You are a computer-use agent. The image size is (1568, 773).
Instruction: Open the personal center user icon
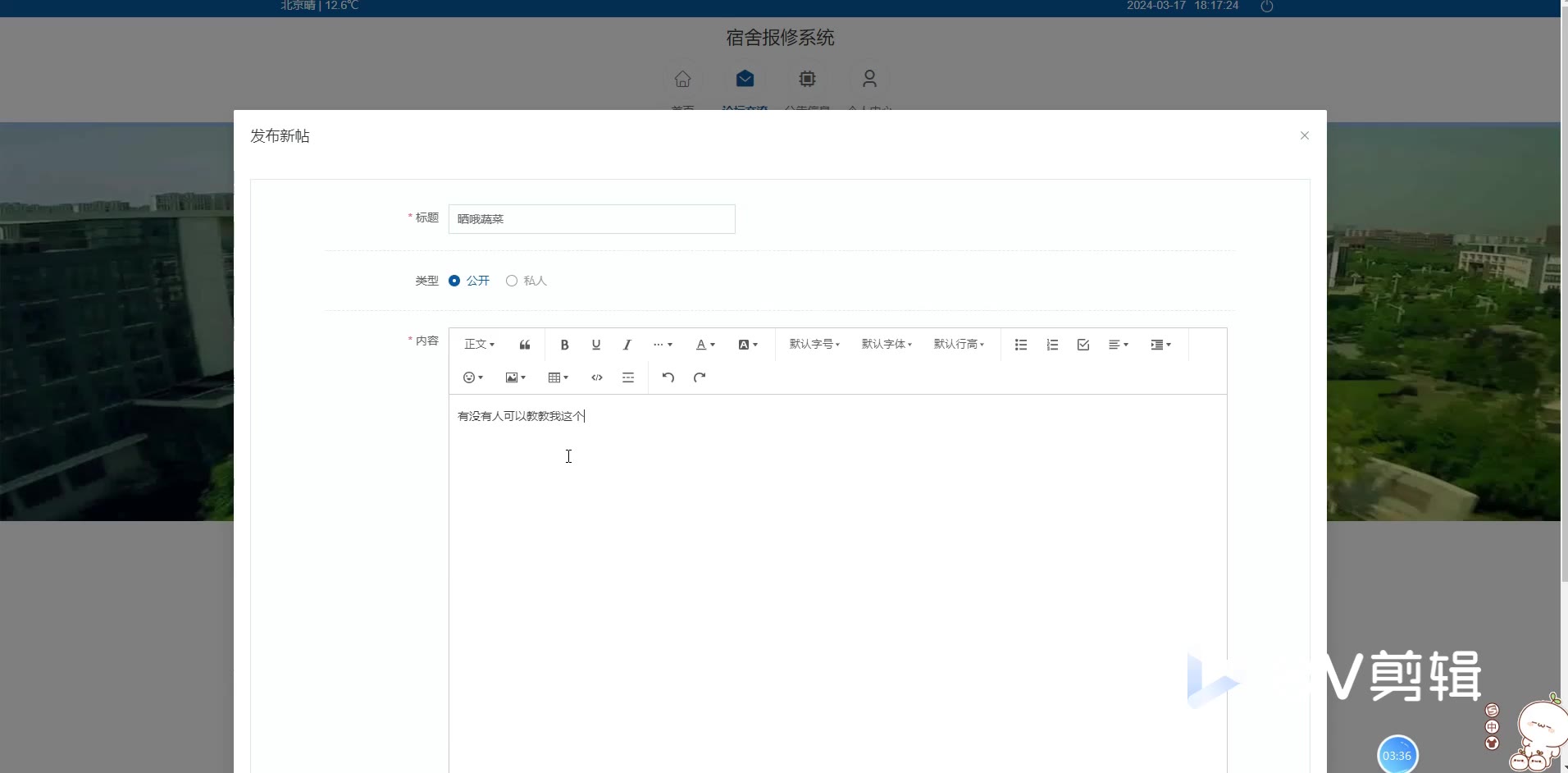[869, 79]
